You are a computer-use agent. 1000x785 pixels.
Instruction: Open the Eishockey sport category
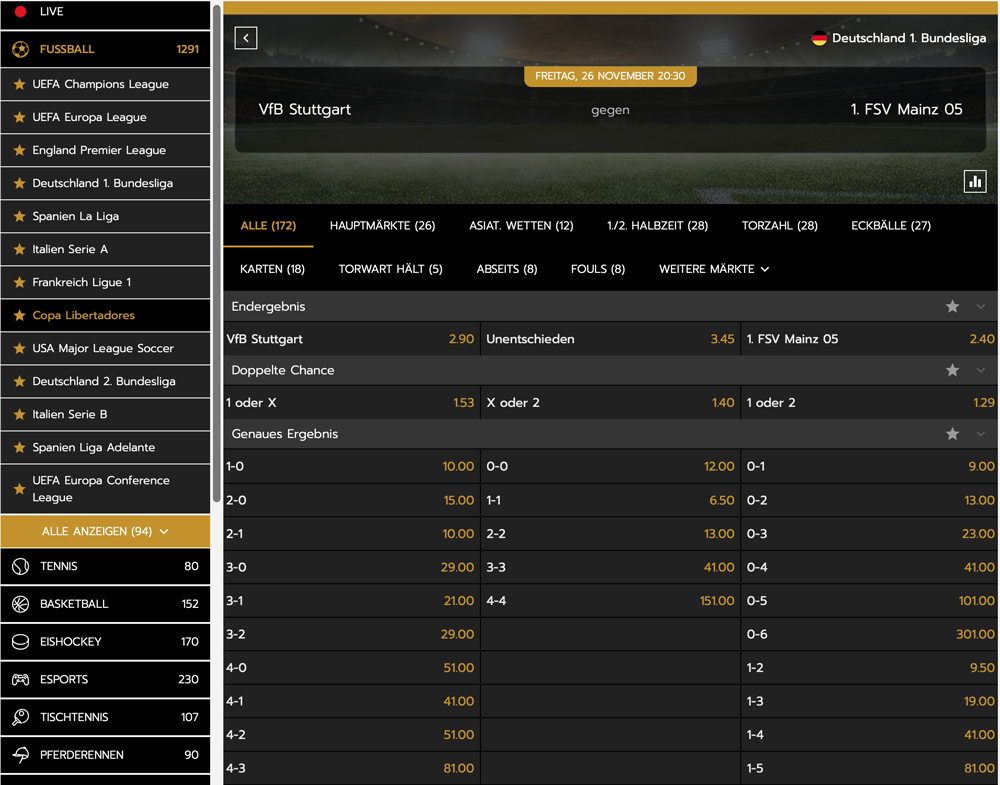tap(105, 642)
